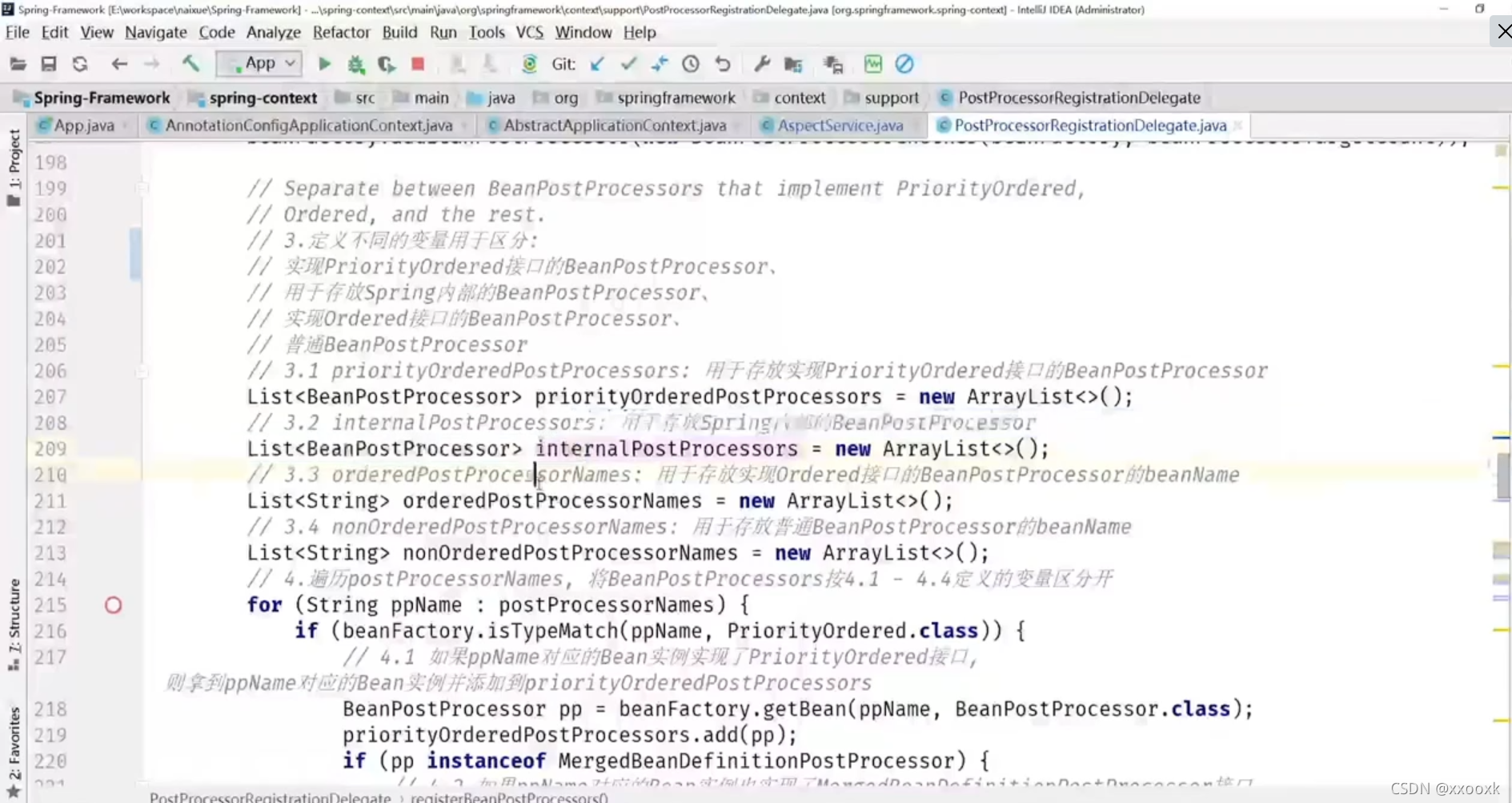The width and height of the screenshot is (1512, 803).
Task: Open the Edit menu
Action: coord(54,32)
